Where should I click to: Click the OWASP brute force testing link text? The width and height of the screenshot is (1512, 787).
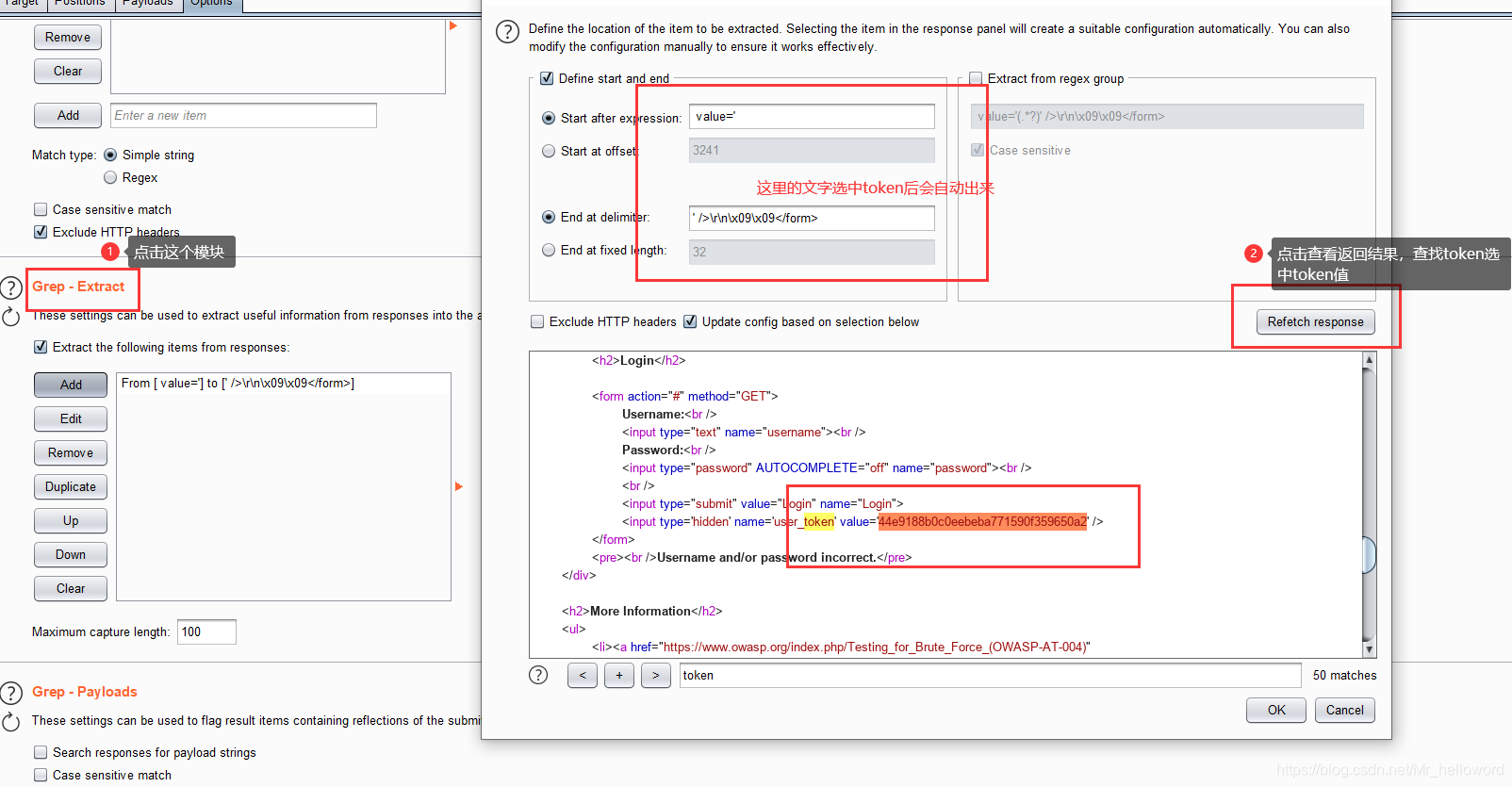pyautogui.click(x=877, y=647)
